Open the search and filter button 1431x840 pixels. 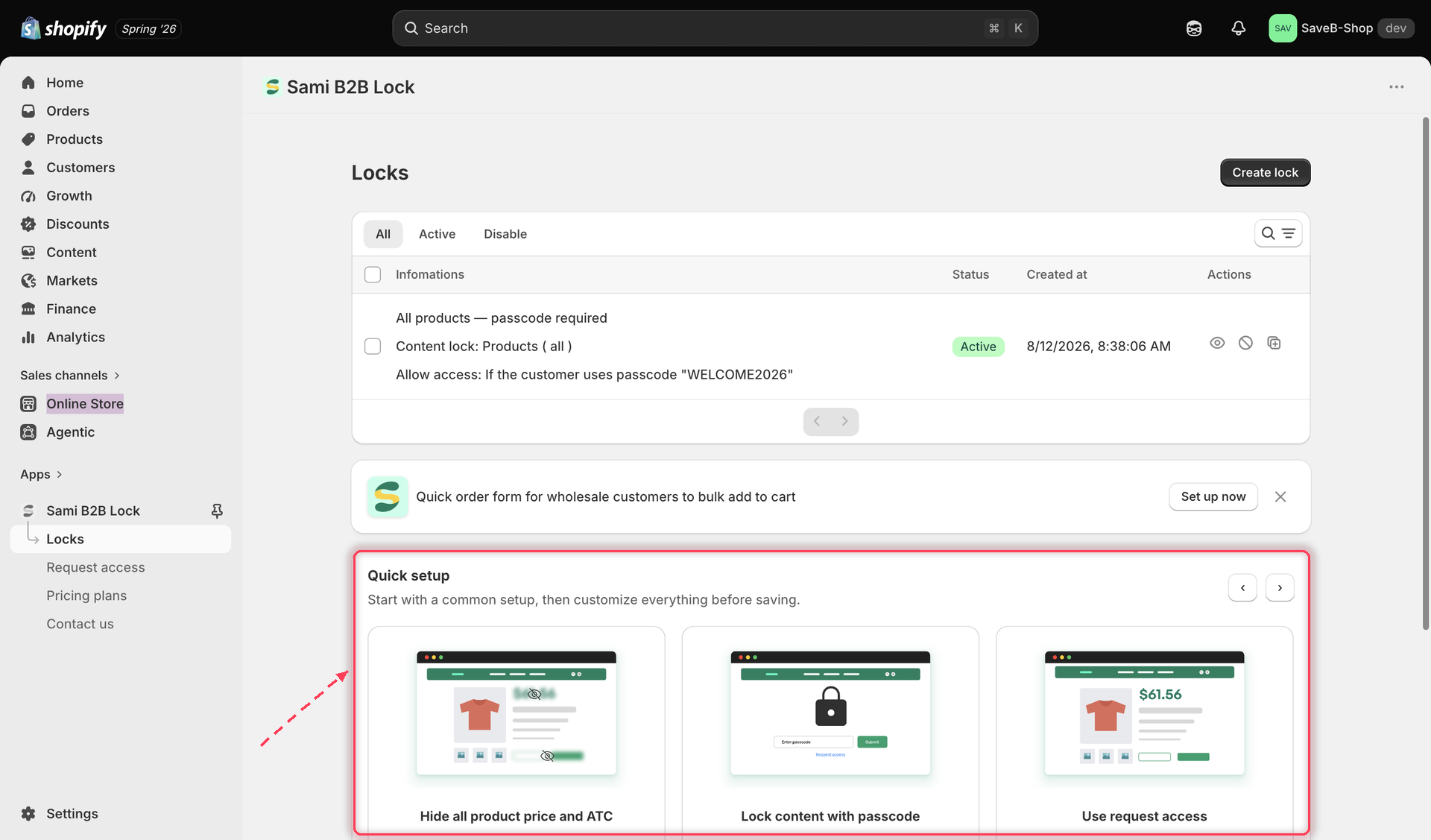(x=1277, y=234)
